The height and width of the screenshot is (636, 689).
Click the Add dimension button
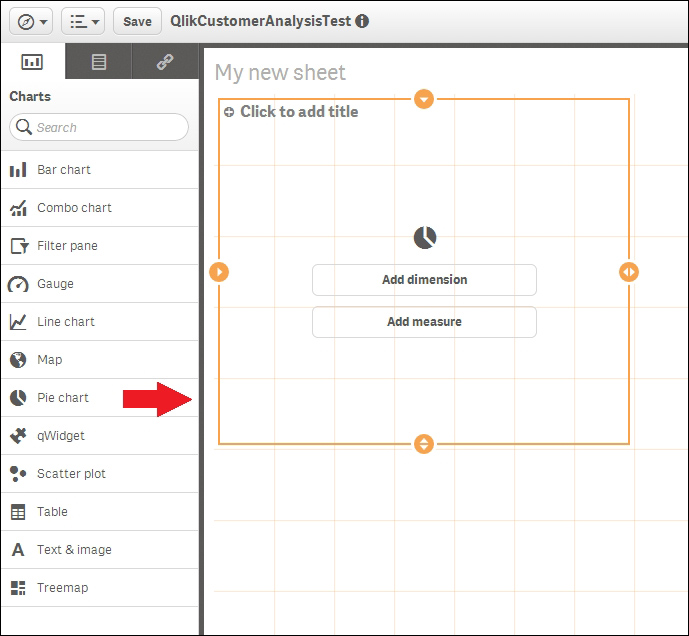(424, 280)
